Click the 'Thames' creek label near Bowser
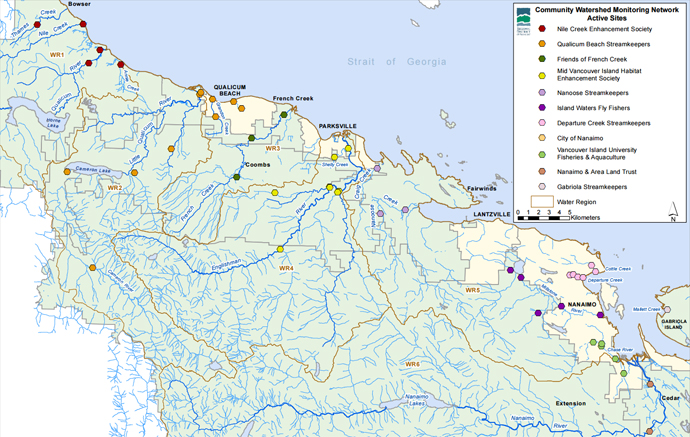690x437 pixels. pyautogui.click(x=21, y=31)
